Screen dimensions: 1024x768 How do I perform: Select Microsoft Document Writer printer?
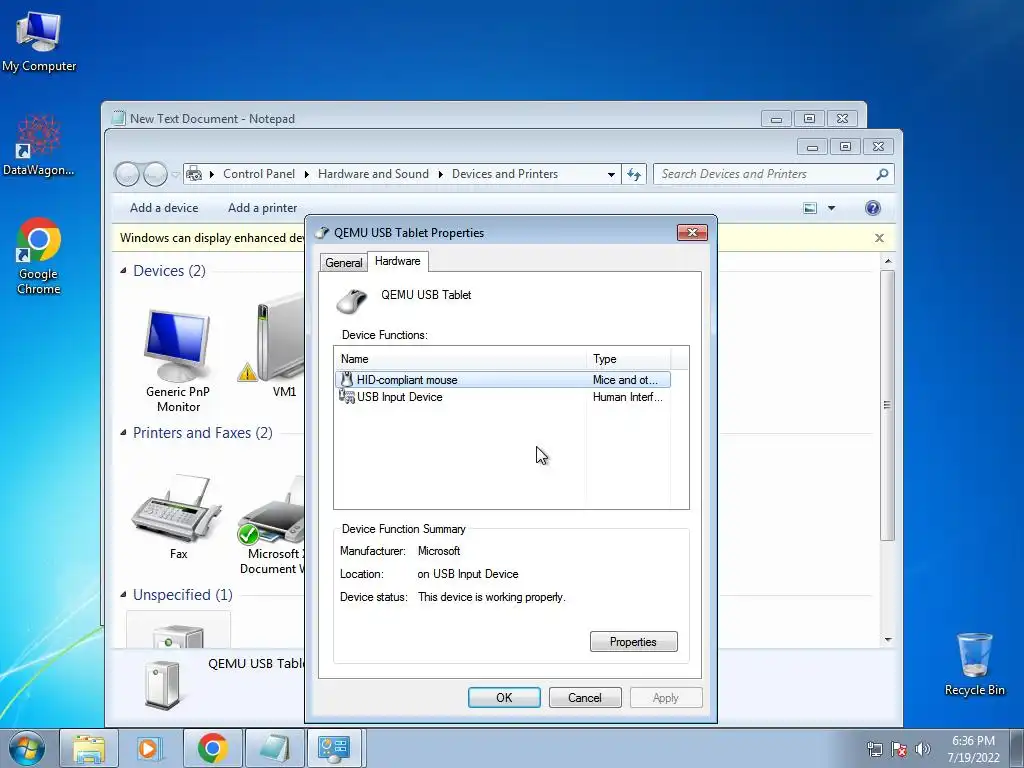click(x=272, y=524)
